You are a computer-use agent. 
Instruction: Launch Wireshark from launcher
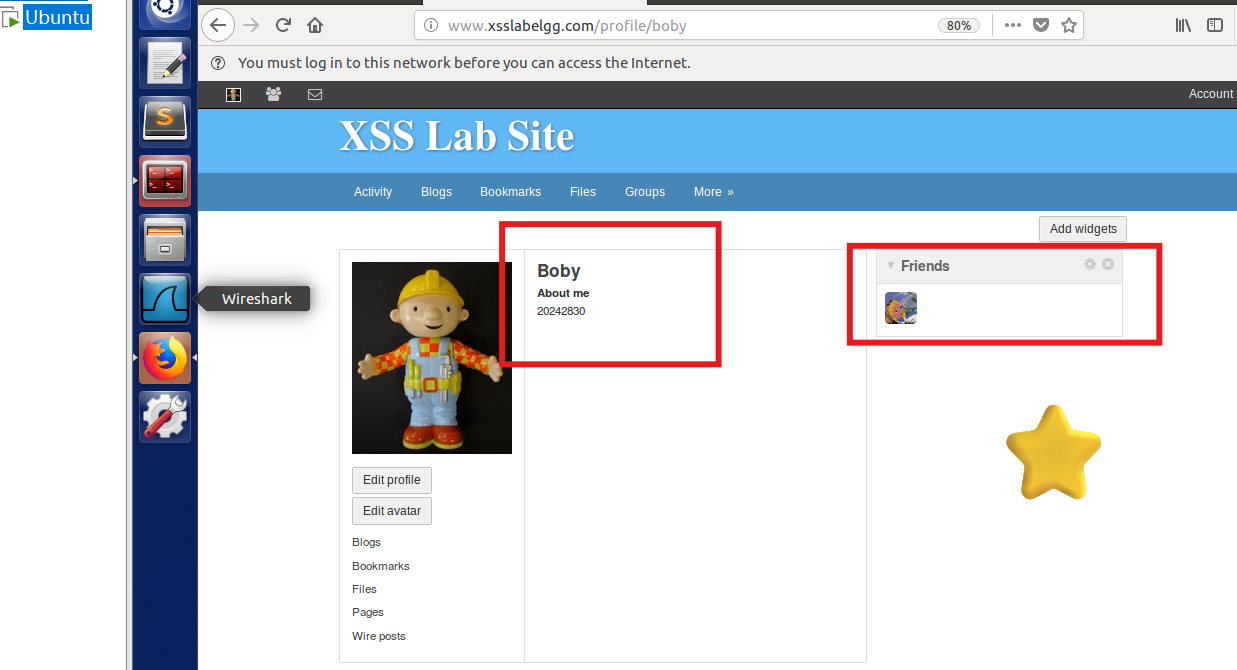pos(165,299)
